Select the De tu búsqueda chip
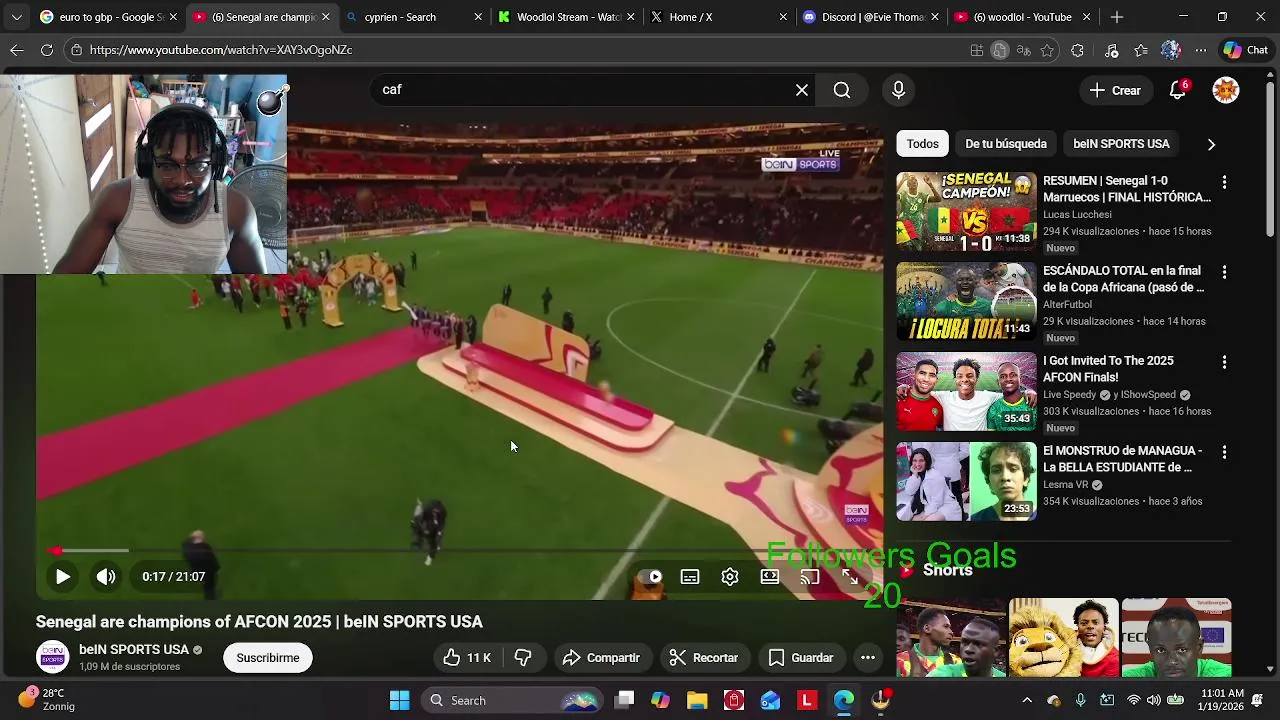This screenshot has height=720, width=1280. pyautogui.click(x=1006, y=144)
